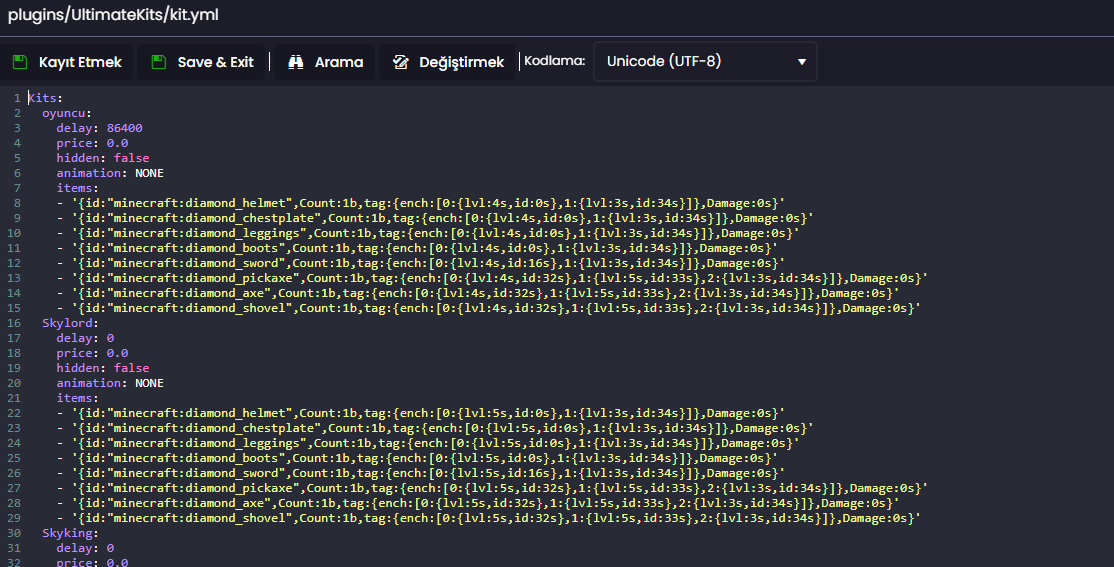Click delay: 0 on line 31
The height and width of the screenshot is (567, 1114).
coord(85,548)
